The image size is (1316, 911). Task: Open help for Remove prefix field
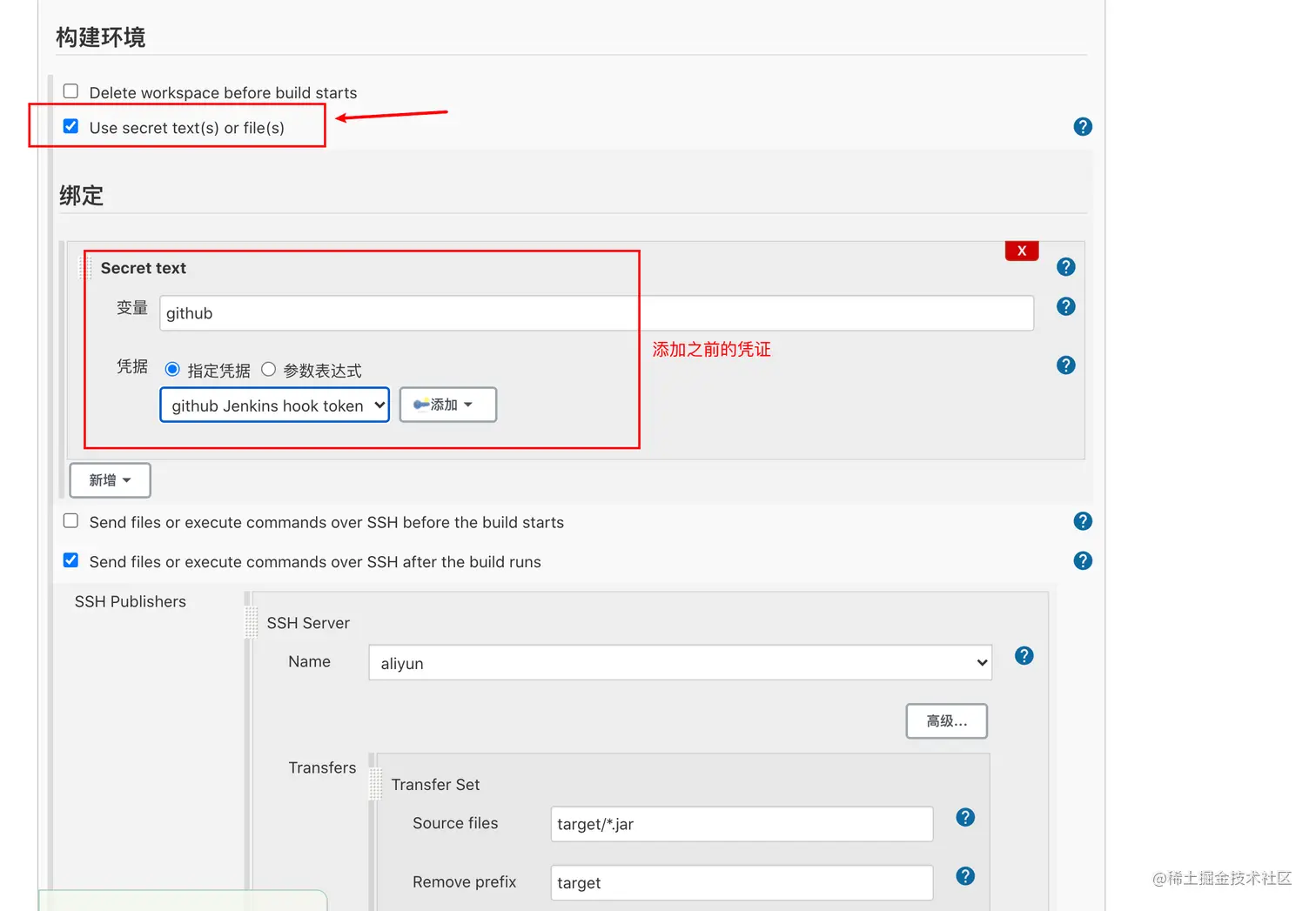pos(965,876)
